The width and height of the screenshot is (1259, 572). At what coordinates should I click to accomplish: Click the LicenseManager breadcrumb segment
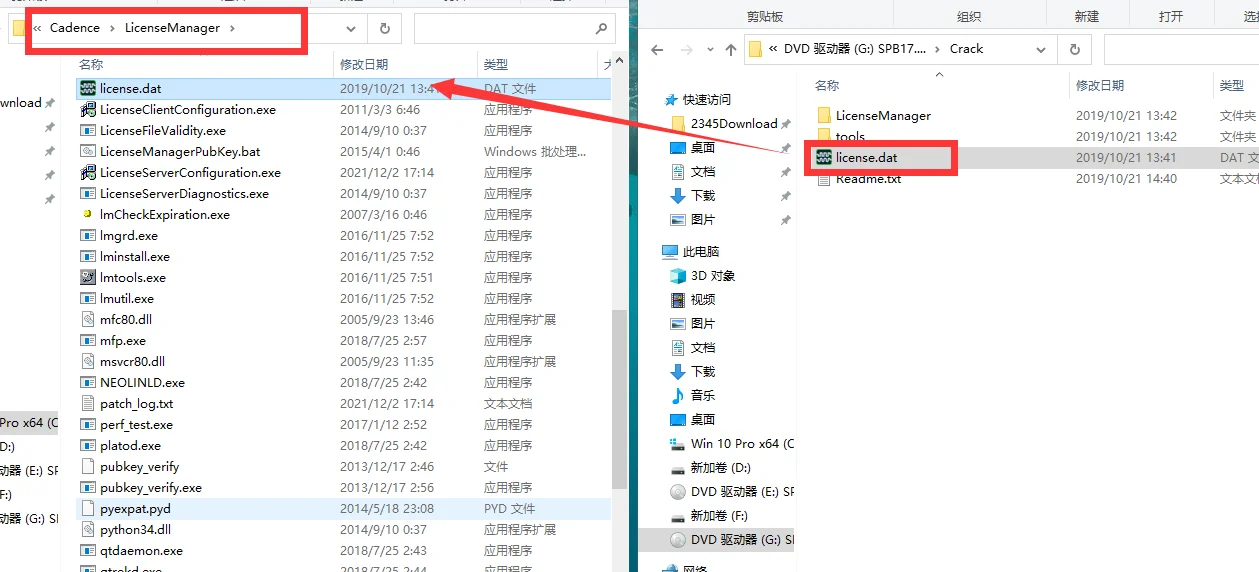[172, 28]
